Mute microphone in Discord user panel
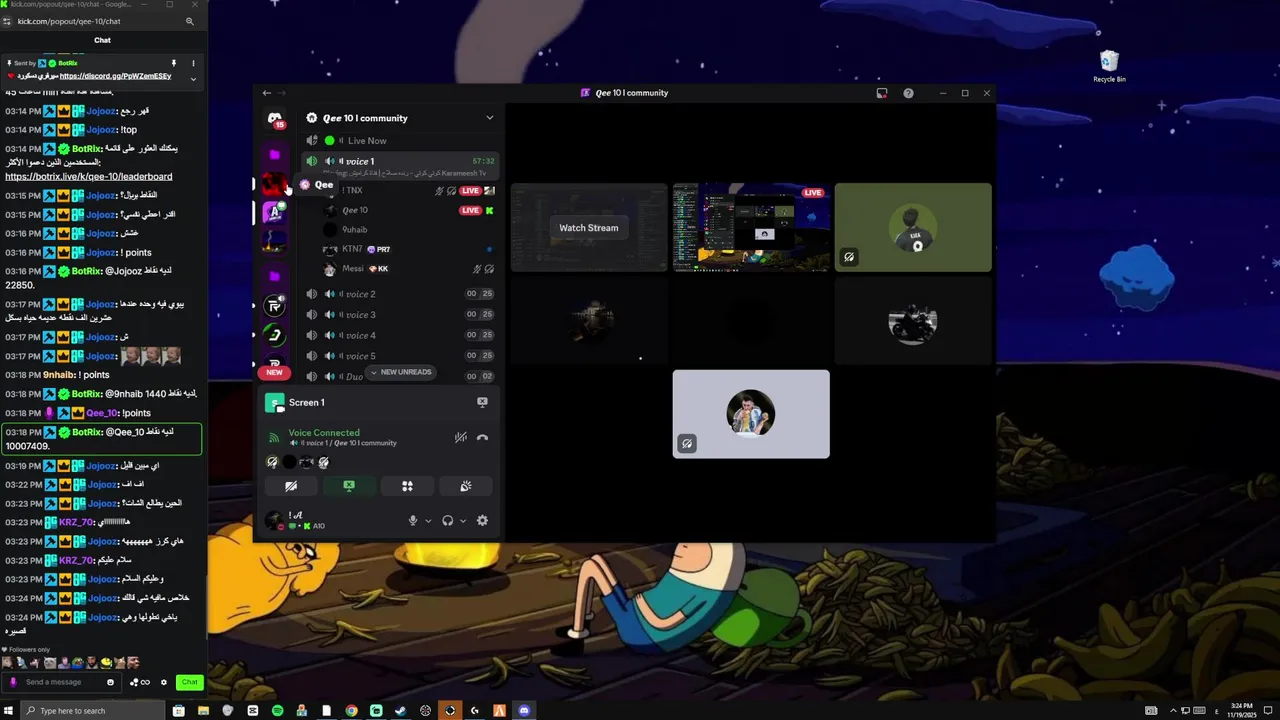Viewport: 1280px width, 720px height. coord(412,521)
